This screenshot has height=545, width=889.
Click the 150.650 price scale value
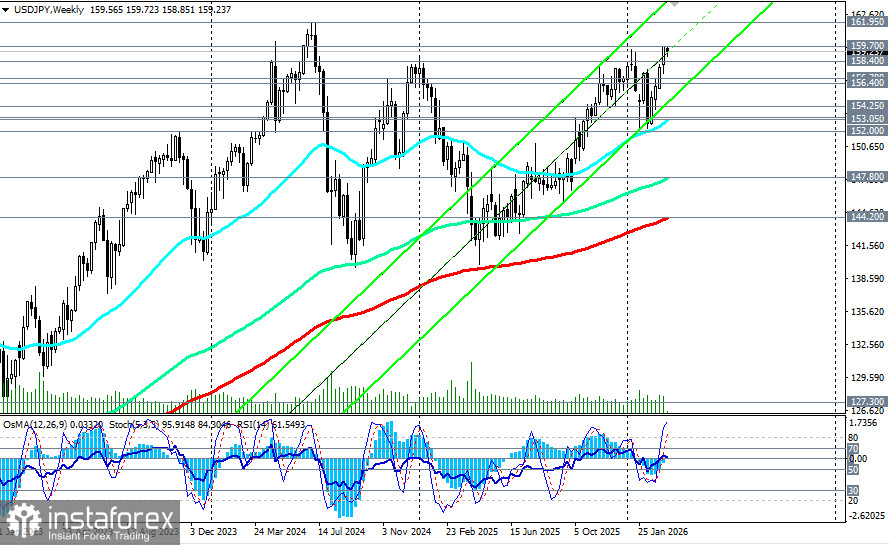click(x=867, y=146)
